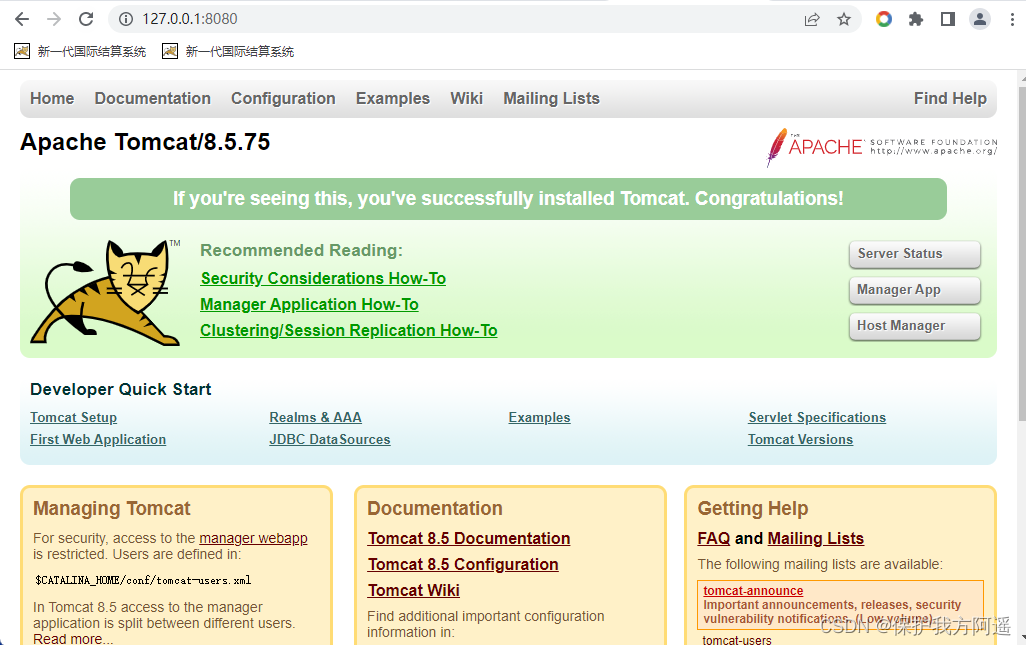Open the first 新一代国际结算系统 bookmark
The height and width of the screenshot is (645, 1026).
(80, 51)
